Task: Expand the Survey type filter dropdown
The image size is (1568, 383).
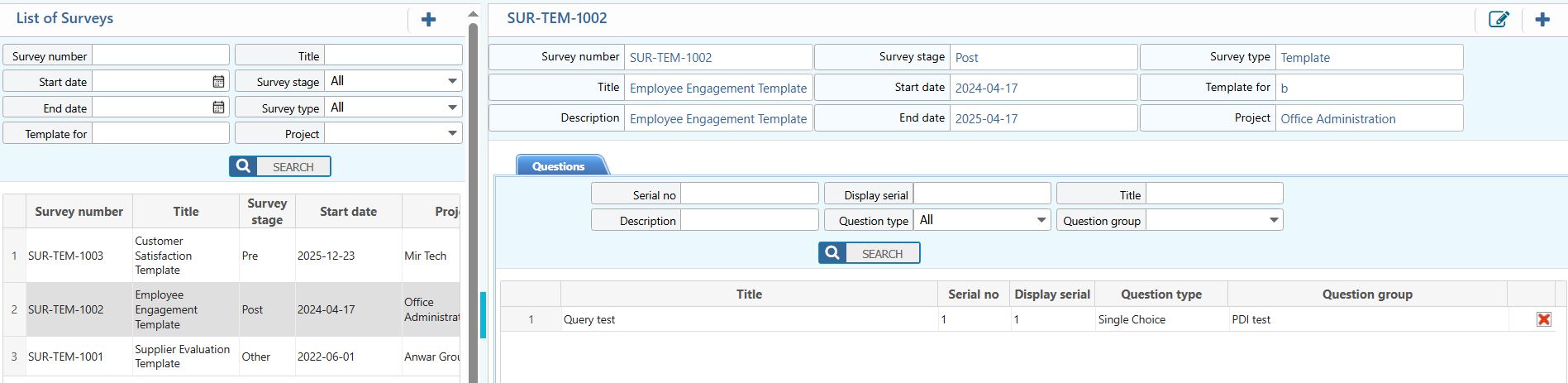Action: (452, 108)
